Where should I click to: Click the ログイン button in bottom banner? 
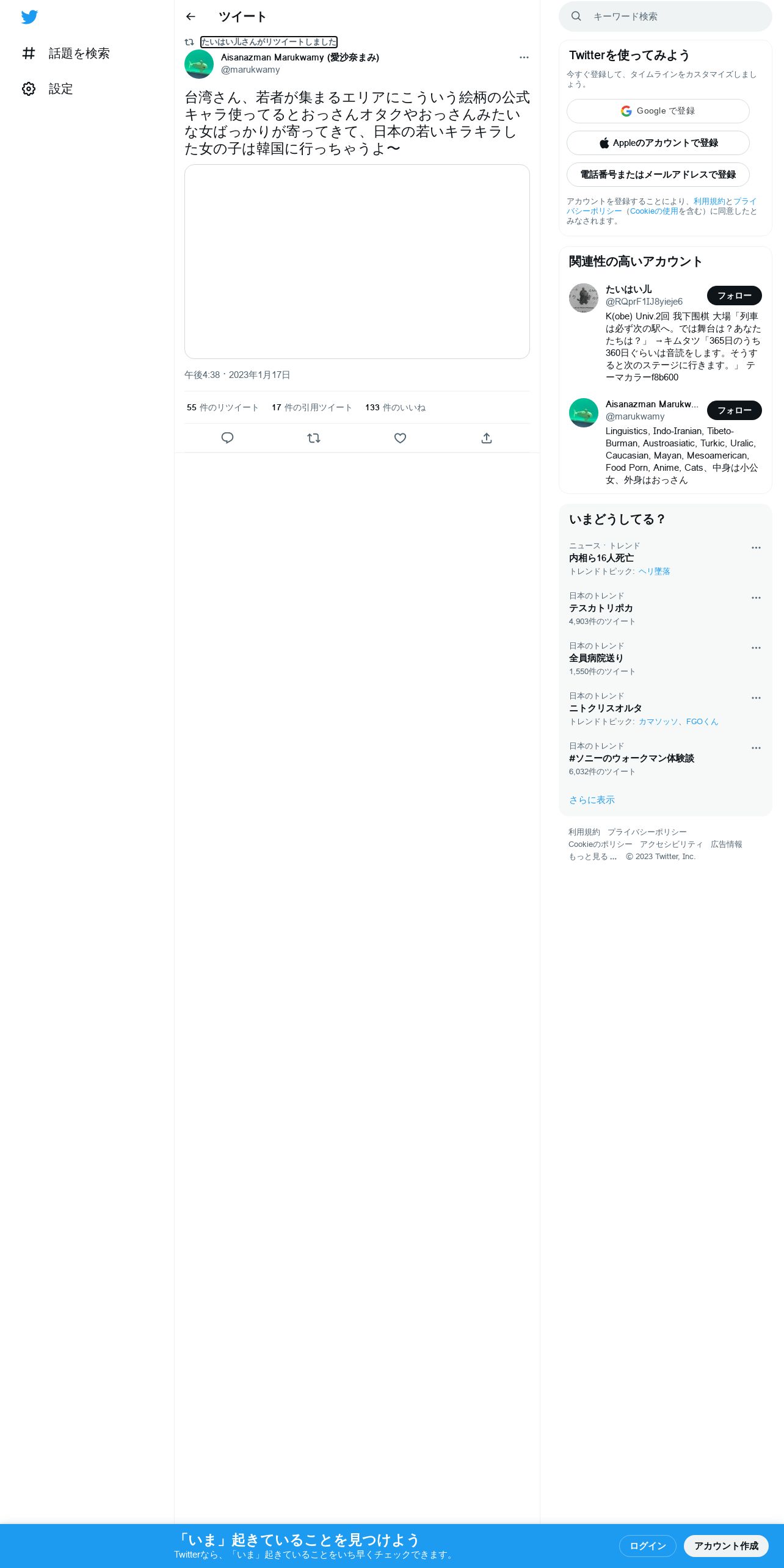tap(648, 1545)
